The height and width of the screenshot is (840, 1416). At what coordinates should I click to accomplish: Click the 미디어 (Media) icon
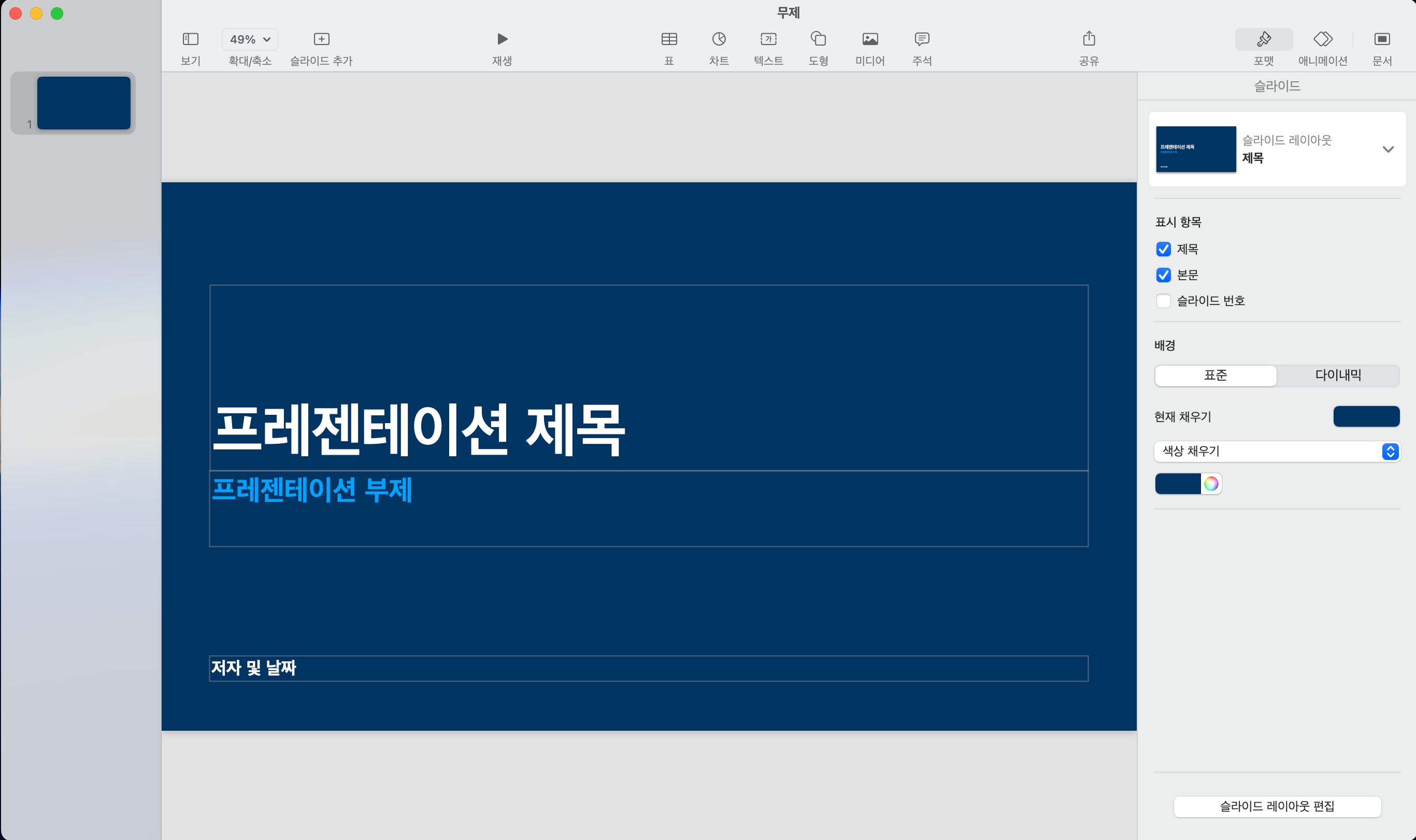(869, 39)
